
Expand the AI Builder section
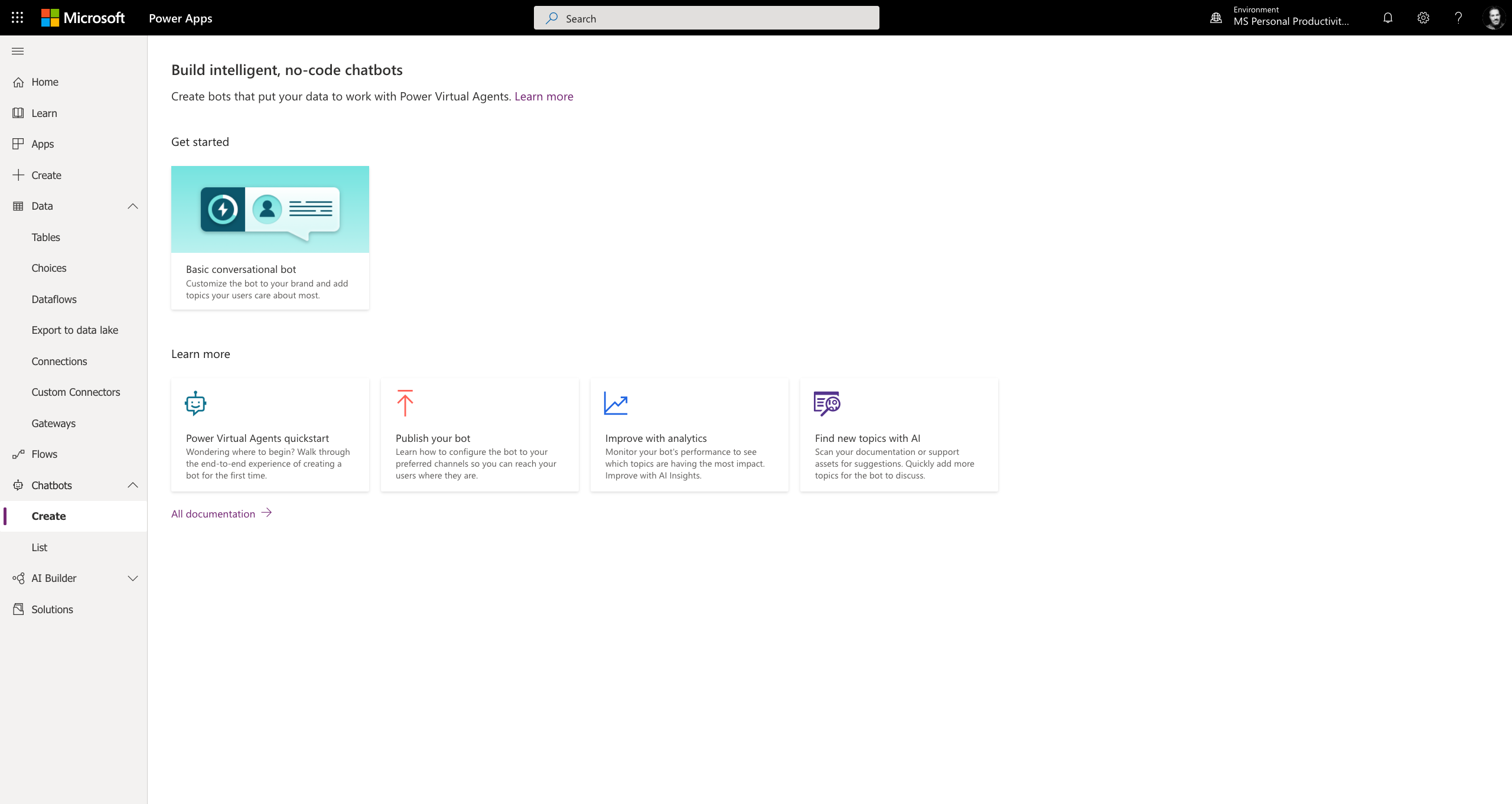[132, 578]
